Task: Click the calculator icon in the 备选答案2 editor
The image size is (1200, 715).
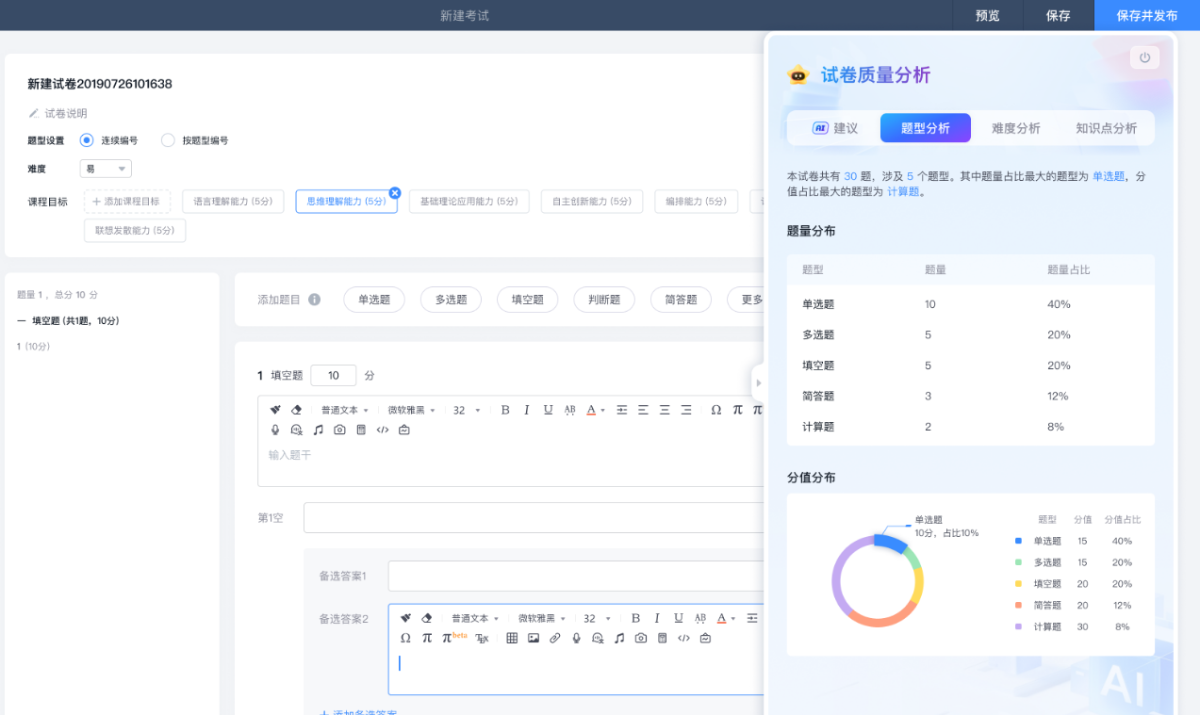Action: click(x=662, y=638)
